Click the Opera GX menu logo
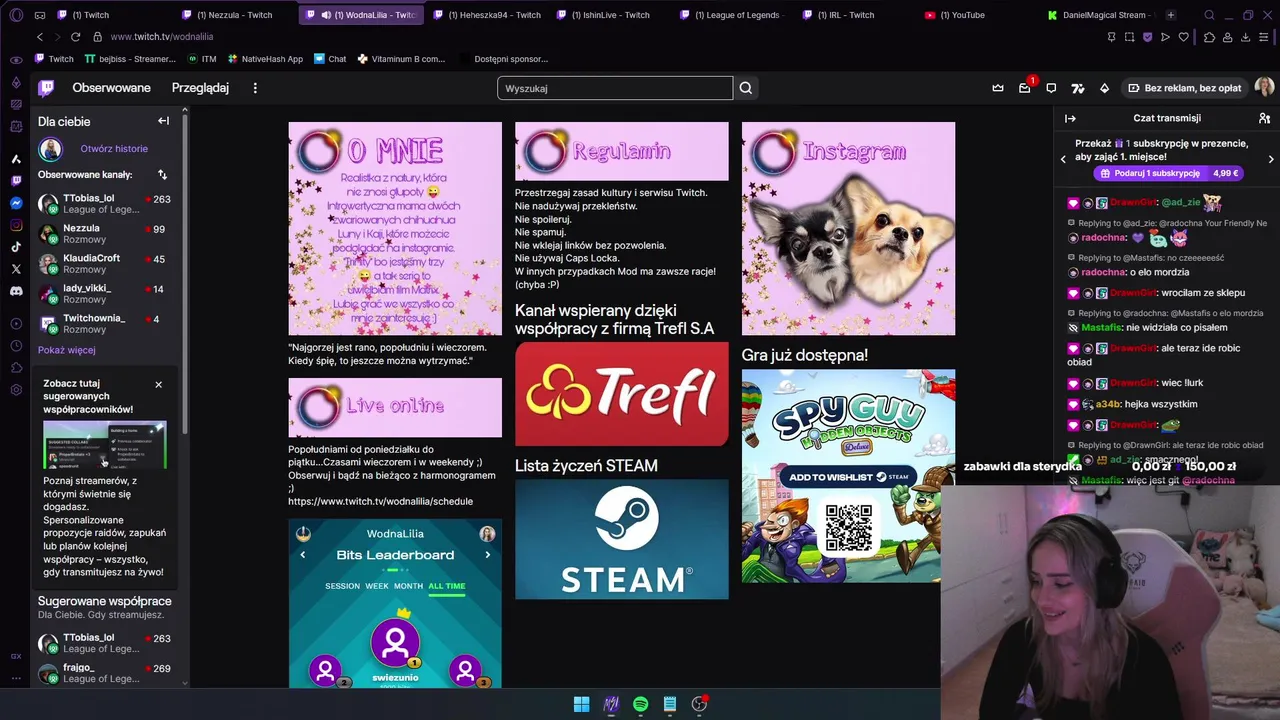The width and height of the screenshot is (1280, 720). 15,15
